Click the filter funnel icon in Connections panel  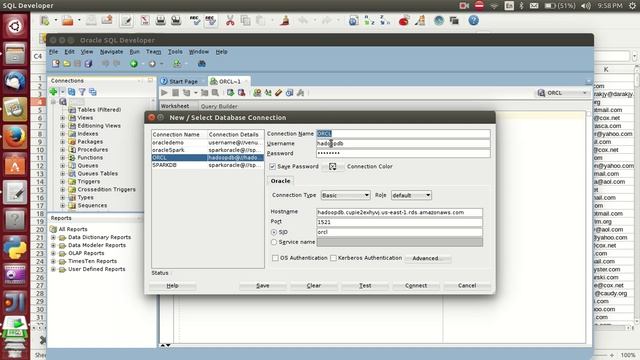tap(82, 92)
